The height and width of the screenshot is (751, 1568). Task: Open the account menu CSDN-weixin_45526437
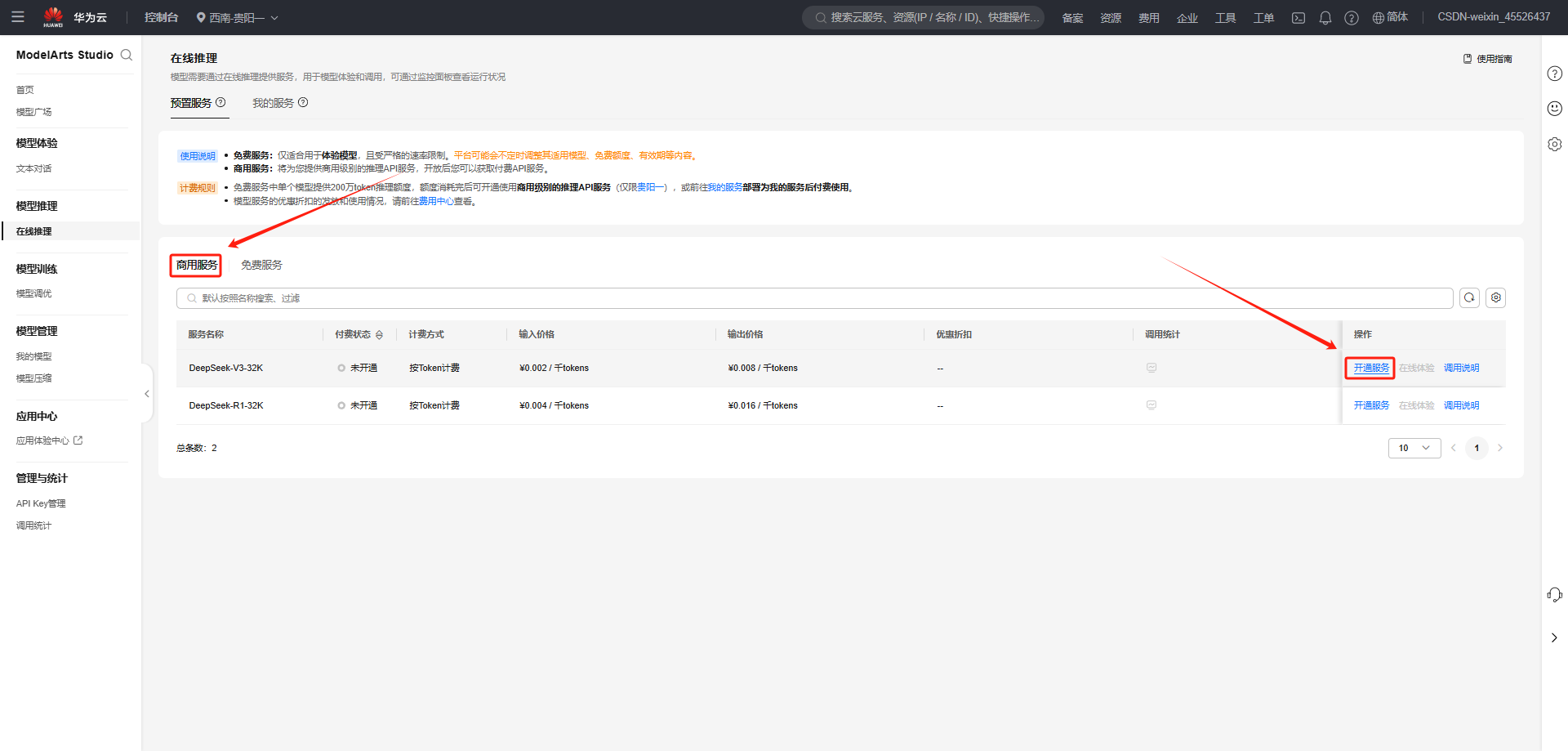coord(1494,17)
